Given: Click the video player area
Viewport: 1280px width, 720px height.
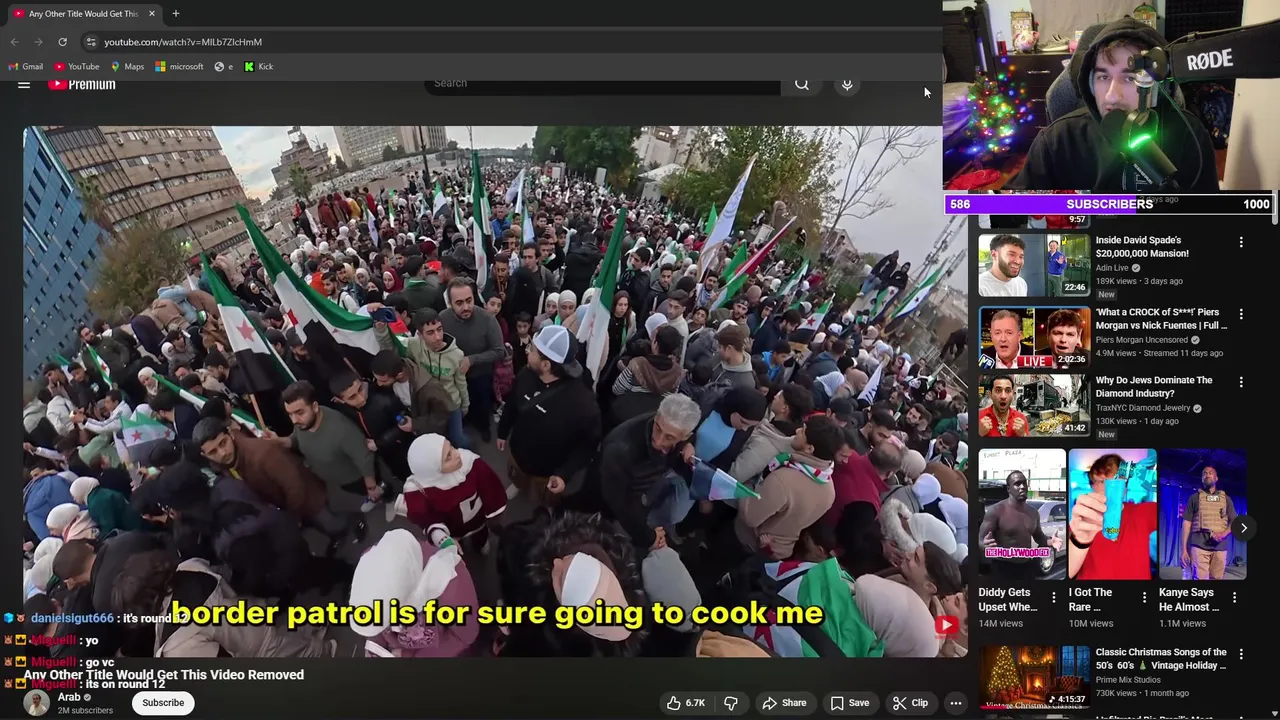Looking at the screenshot, I should tap(495, 391).
